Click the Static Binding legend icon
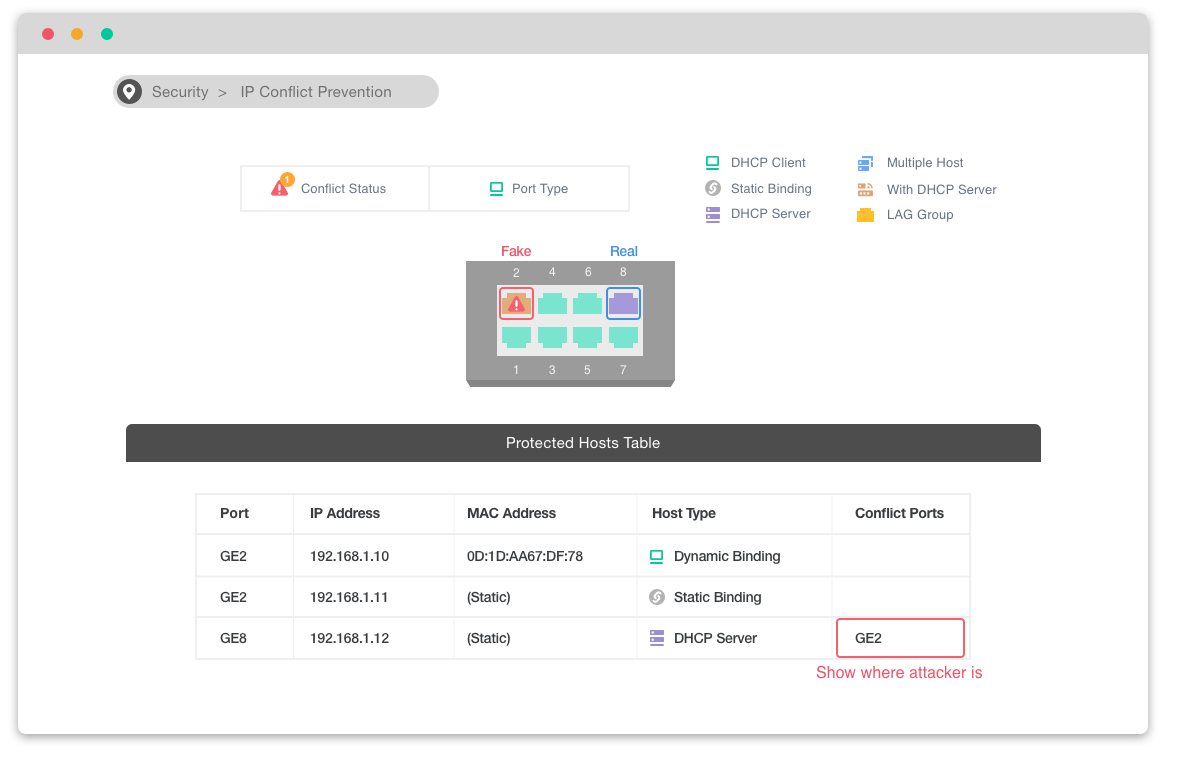 point(713,188)
